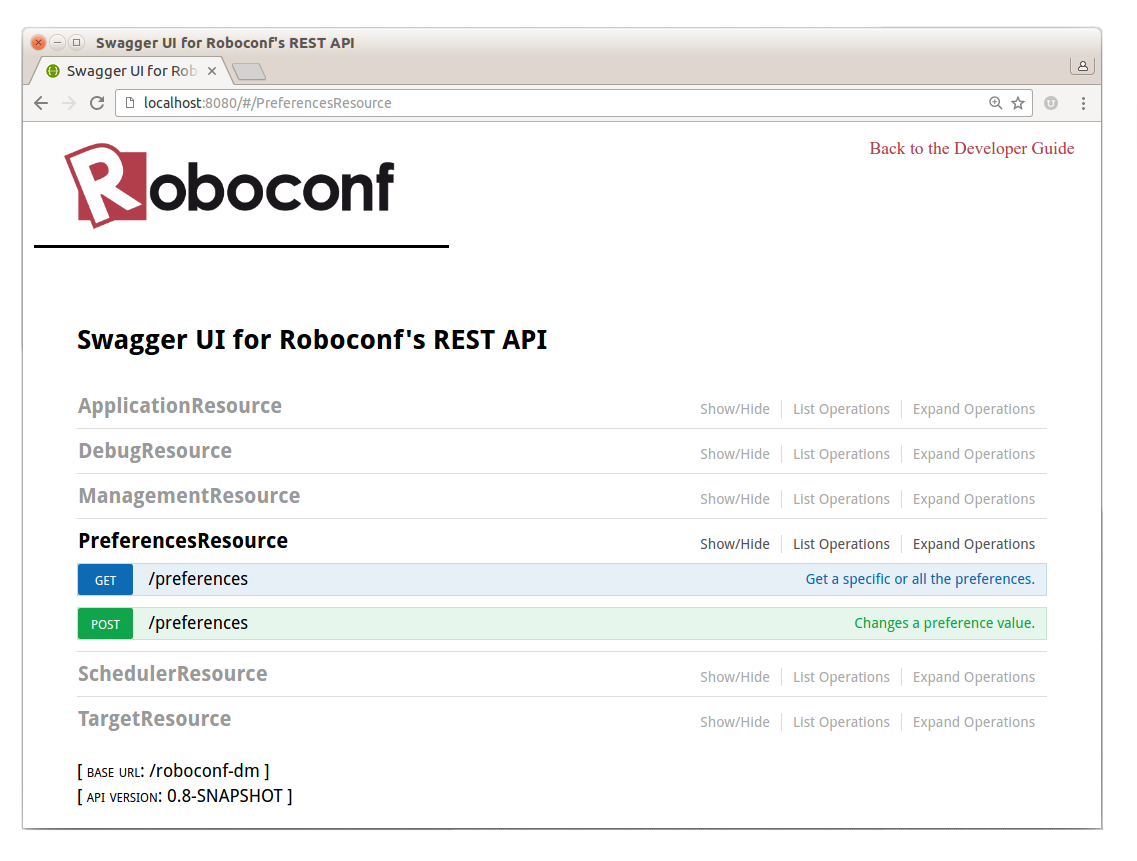Image resolution: width=1137 pixels, height=861 pixels.
Task: Click the zoom icon in the address bar
Action: (x=995, y=102)
